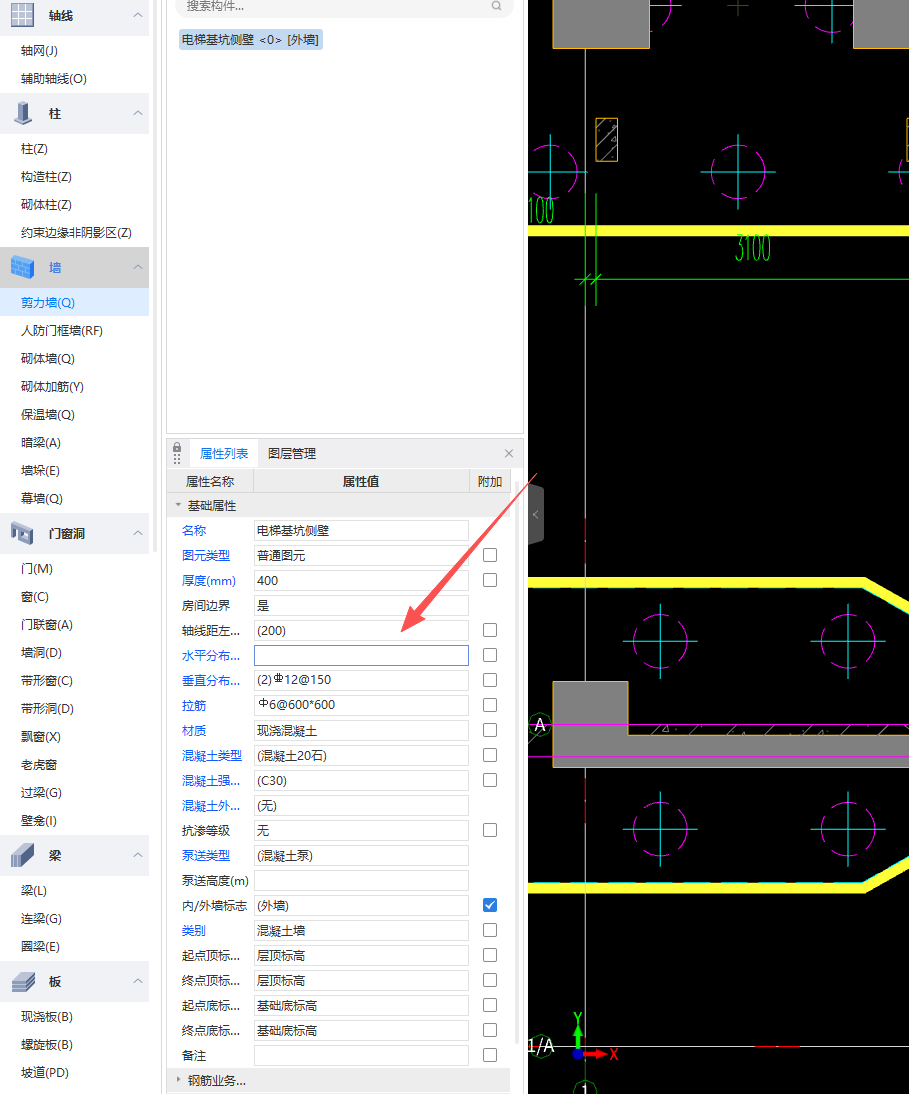Viewport: 909px width, 1094px height.
Task: Click the 板 slab category icon
Action: pos(23,982)
